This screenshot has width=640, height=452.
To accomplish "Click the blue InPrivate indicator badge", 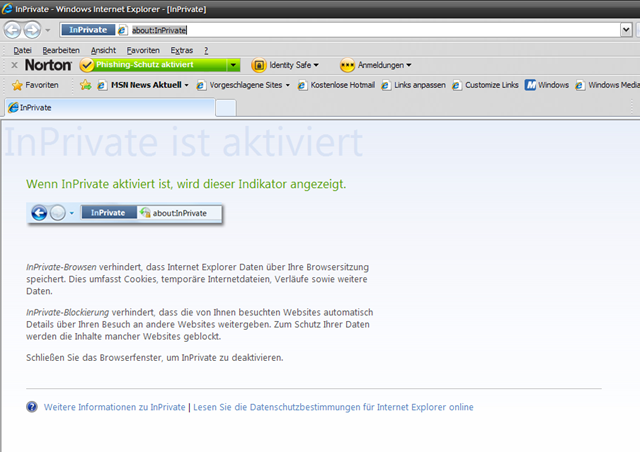I will [x=88, y=30].
